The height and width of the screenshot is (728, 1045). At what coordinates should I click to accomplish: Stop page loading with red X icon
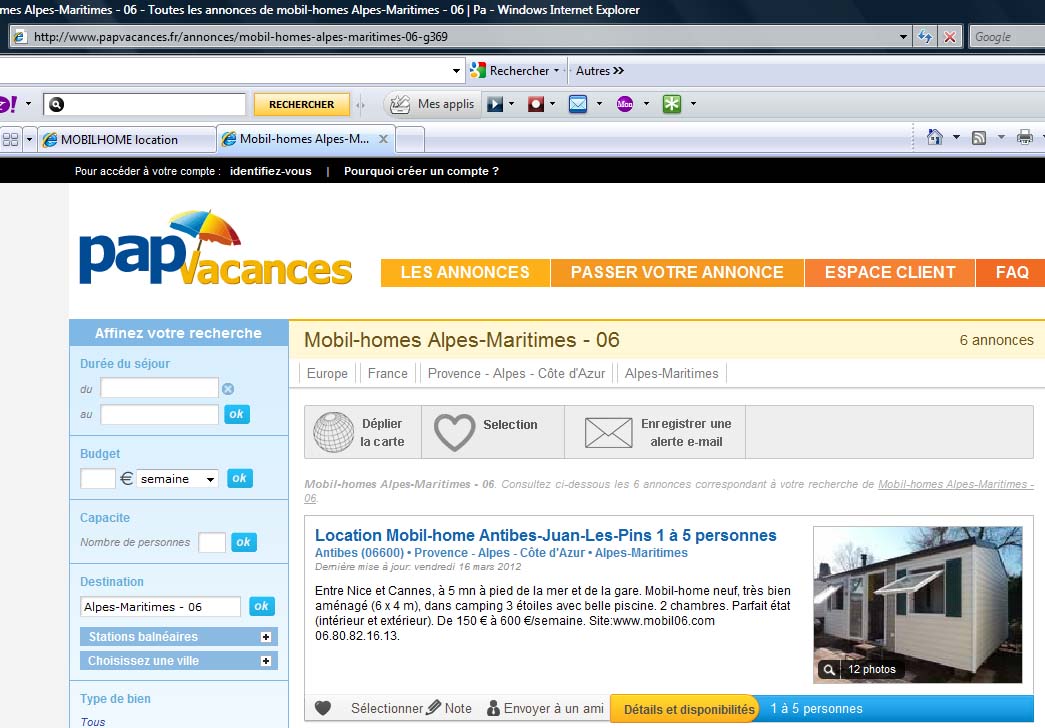[x=950, y=37]
